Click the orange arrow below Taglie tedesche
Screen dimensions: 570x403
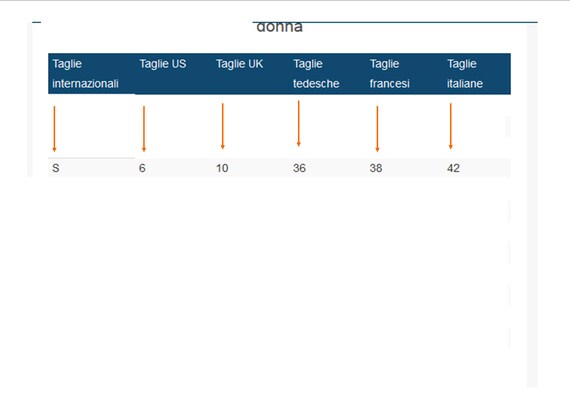click(299, 124)
